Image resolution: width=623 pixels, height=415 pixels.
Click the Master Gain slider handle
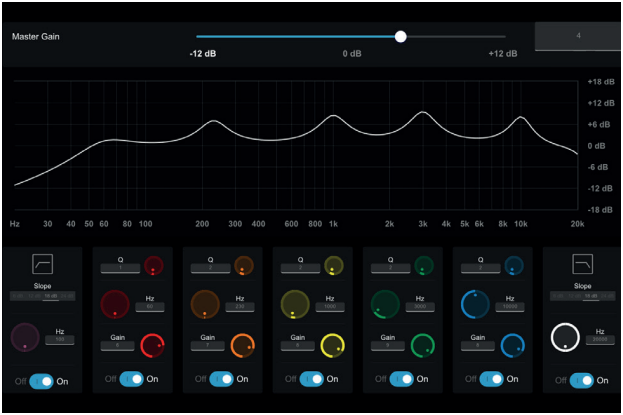pyautogui.click(x=401, y=36)
